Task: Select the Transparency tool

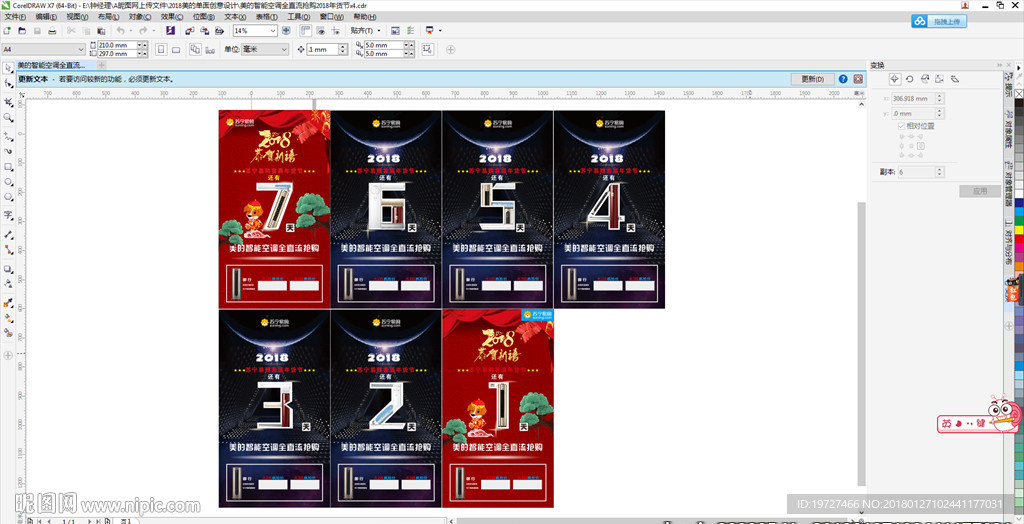Action: click(8, 284)
